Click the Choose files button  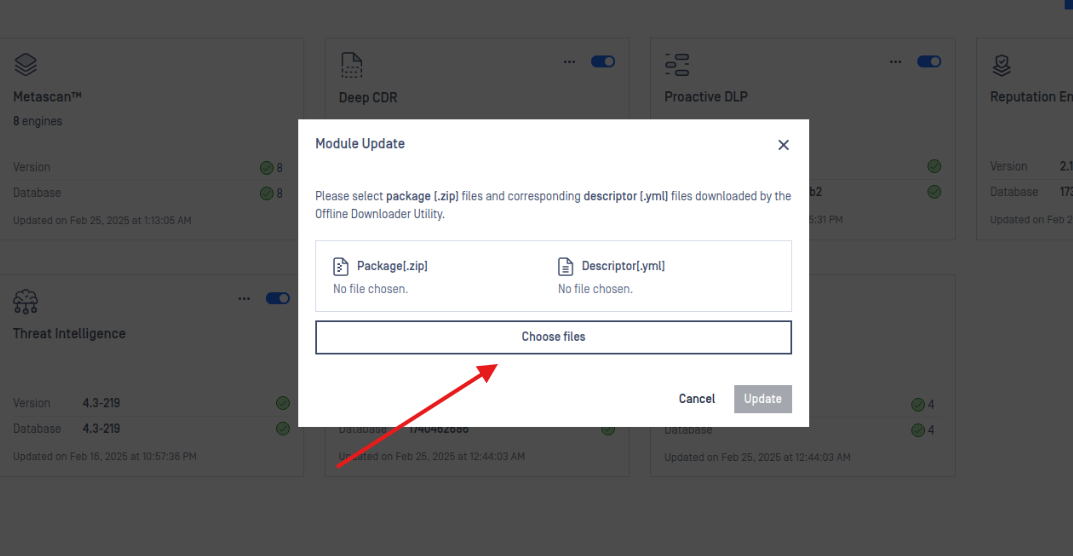coord(553,337)
